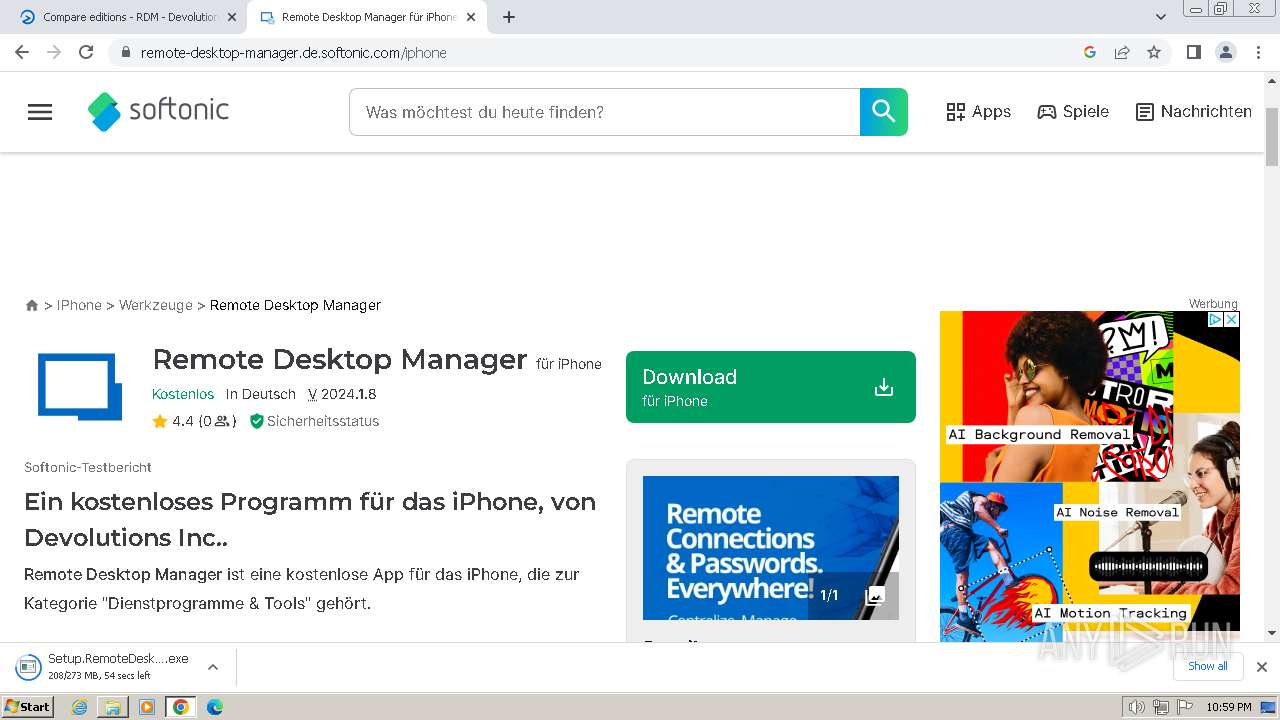Image resolution: width=1280 pixels, height=720 pixels.
Task: Open media player from taskbar
Action: pos(147,707)
